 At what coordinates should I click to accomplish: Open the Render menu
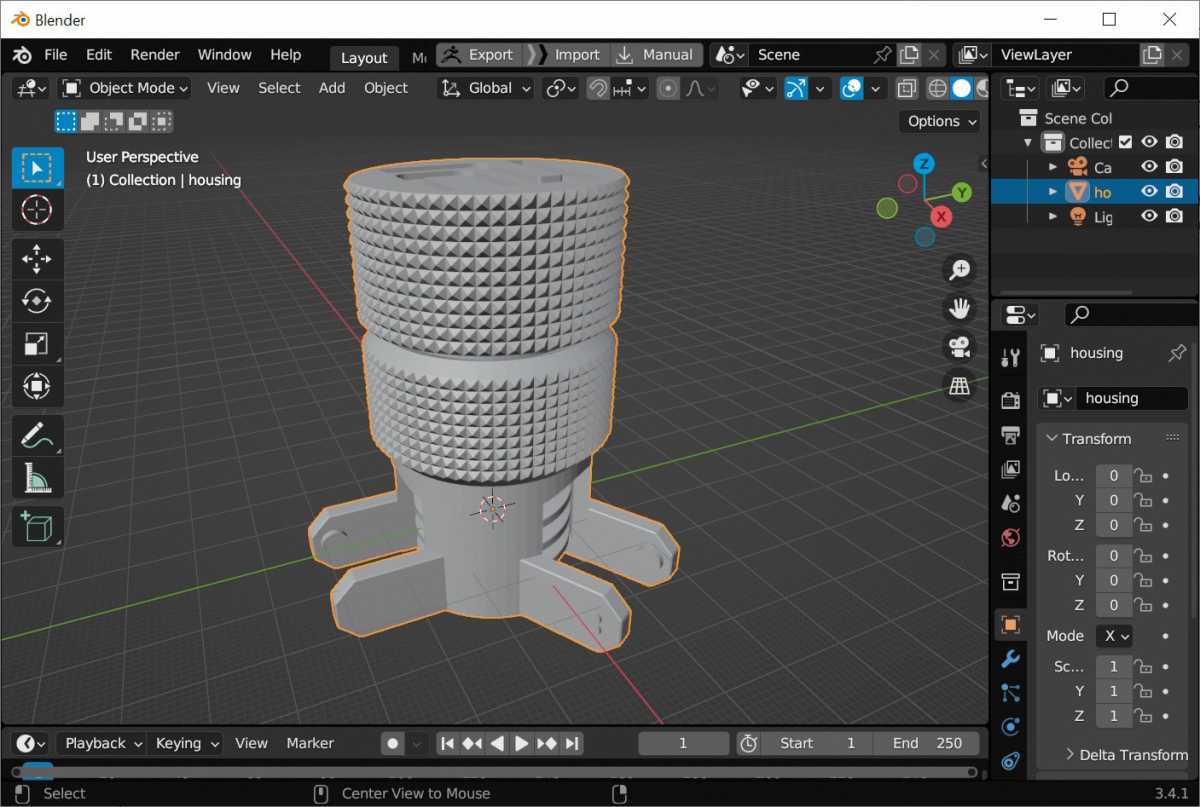(155, 55)
